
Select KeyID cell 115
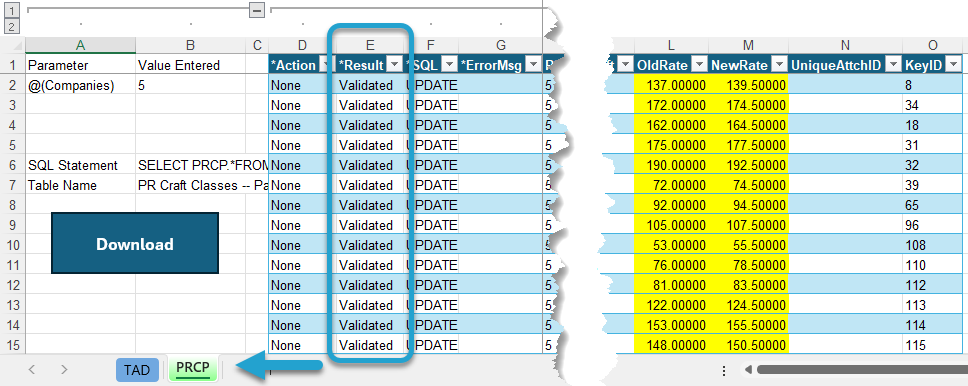[933, 345]
